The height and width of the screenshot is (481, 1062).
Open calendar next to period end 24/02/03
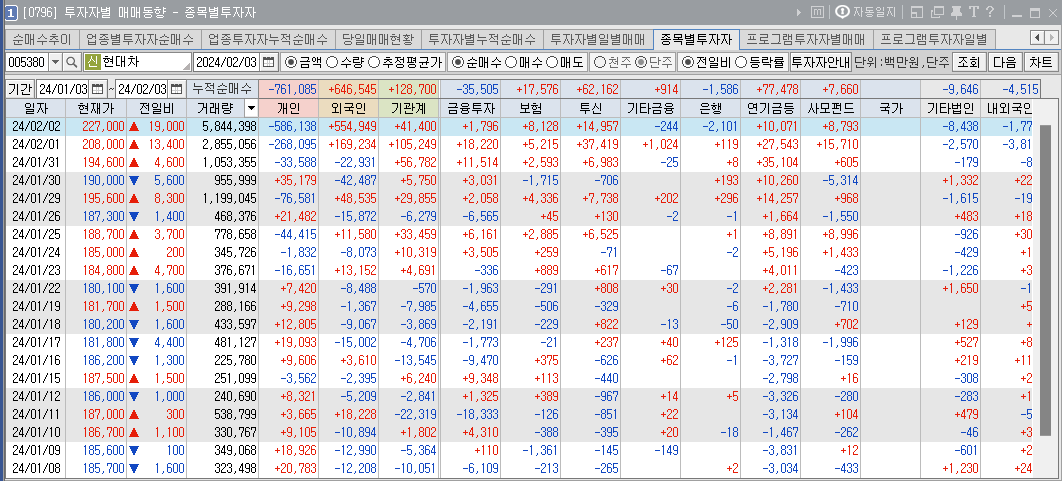coord(176,89)
